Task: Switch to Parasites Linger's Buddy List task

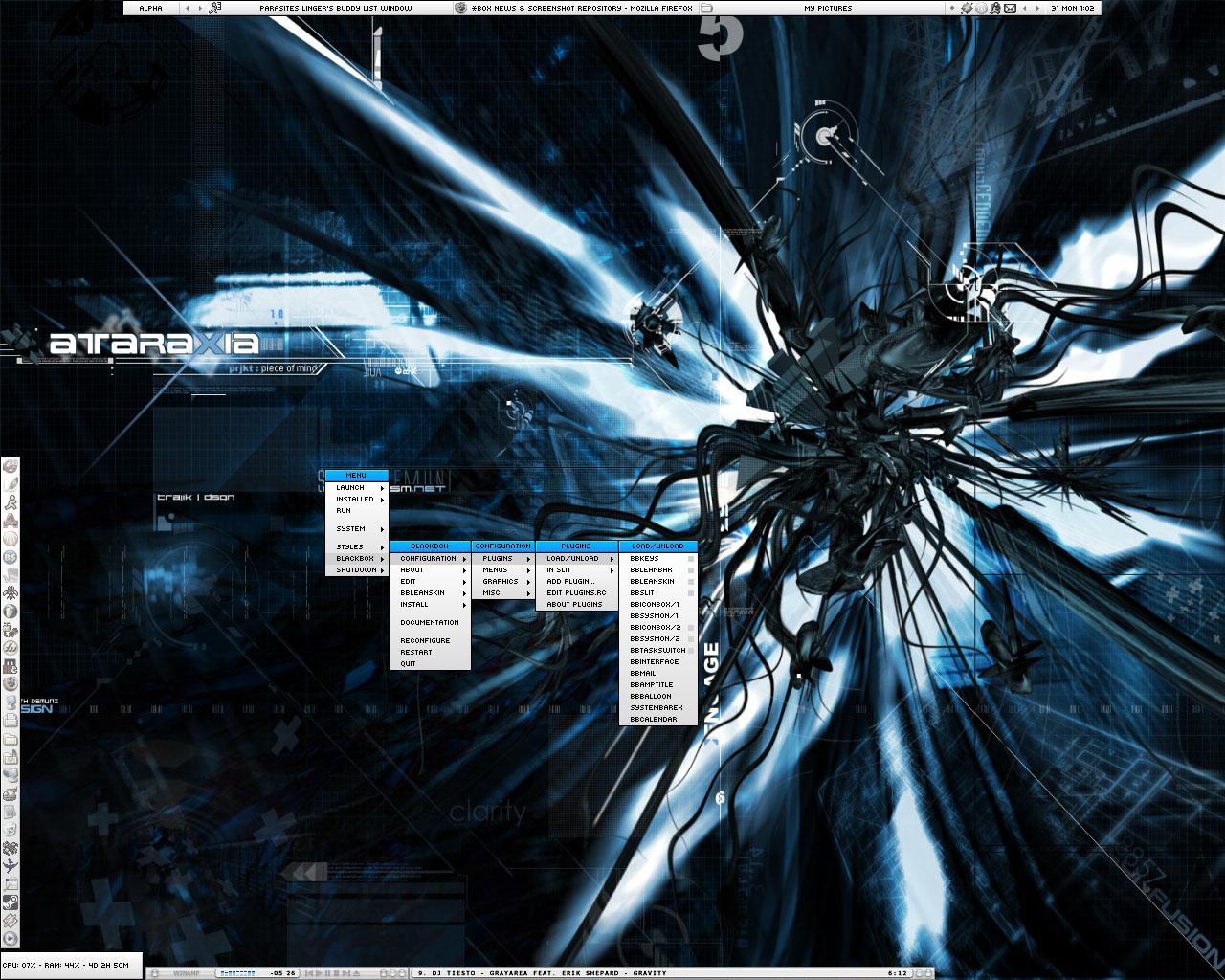Action: 328,8
